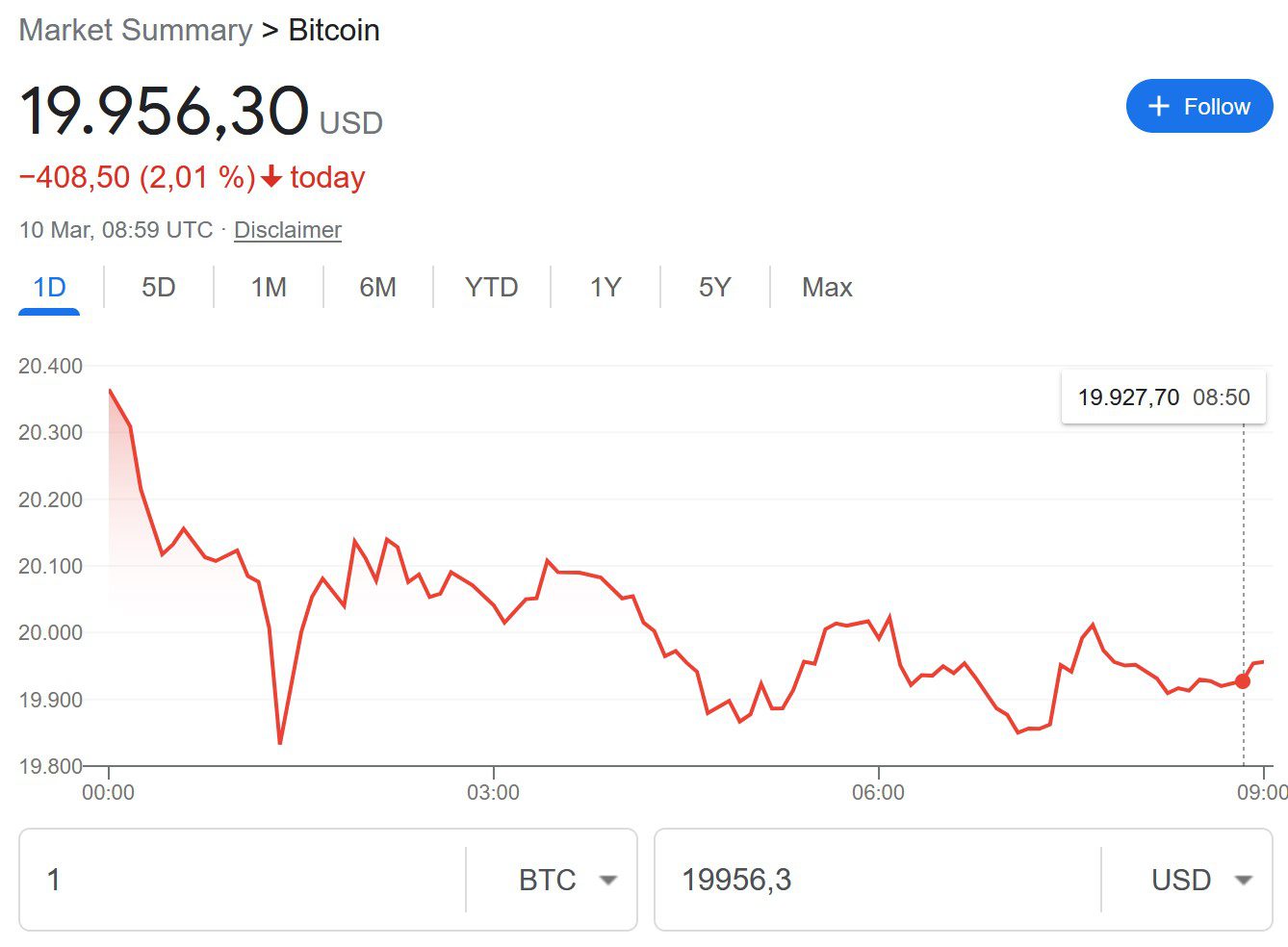Viewport: 1288px width, 947px height.
Task: Switch to the 6M time range tab
Action: [377, 288]
